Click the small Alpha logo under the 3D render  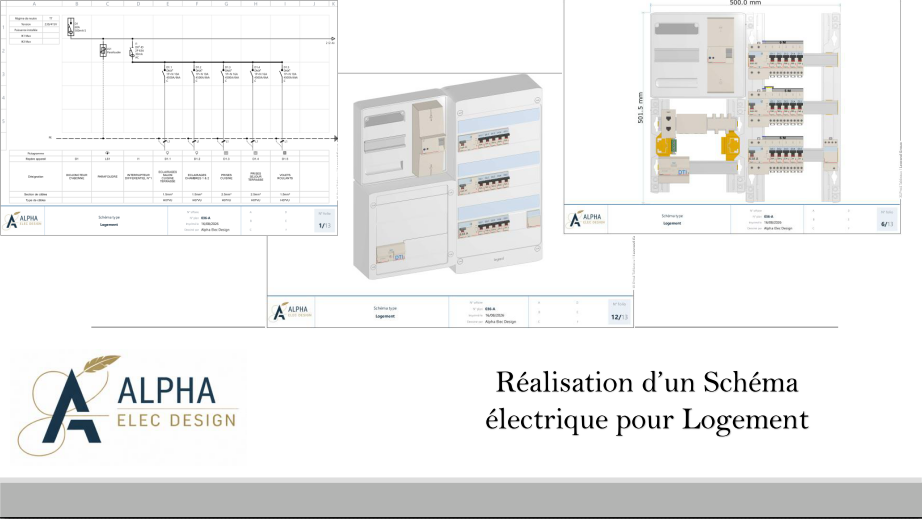[292, 312]
